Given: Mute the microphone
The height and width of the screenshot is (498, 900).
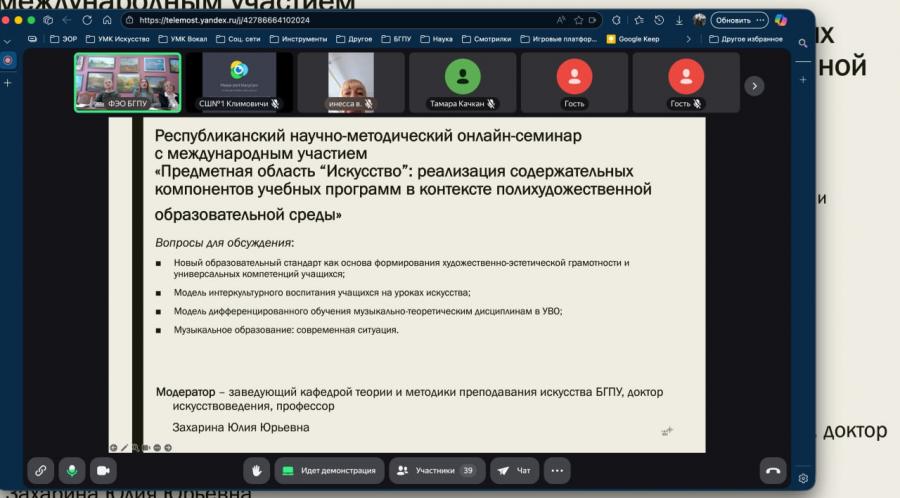Looking at the screenshot, I should click(x=72, y=470).
